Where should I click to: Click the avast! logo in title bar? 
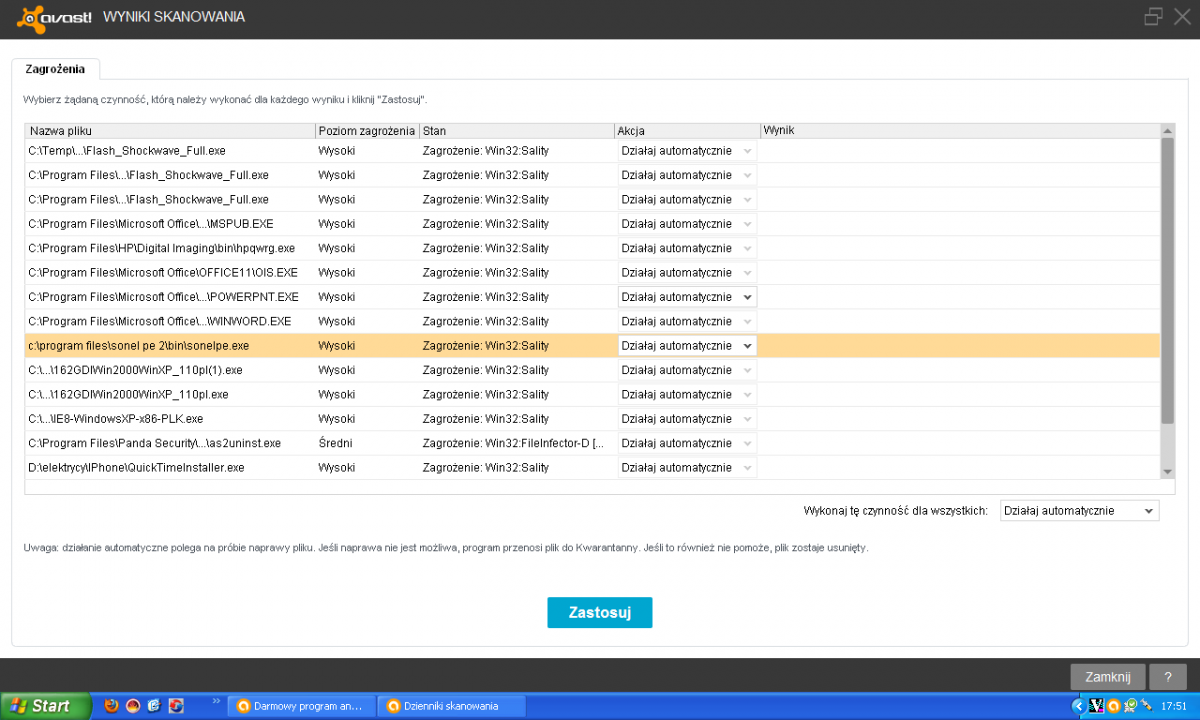tap(55, 17)
